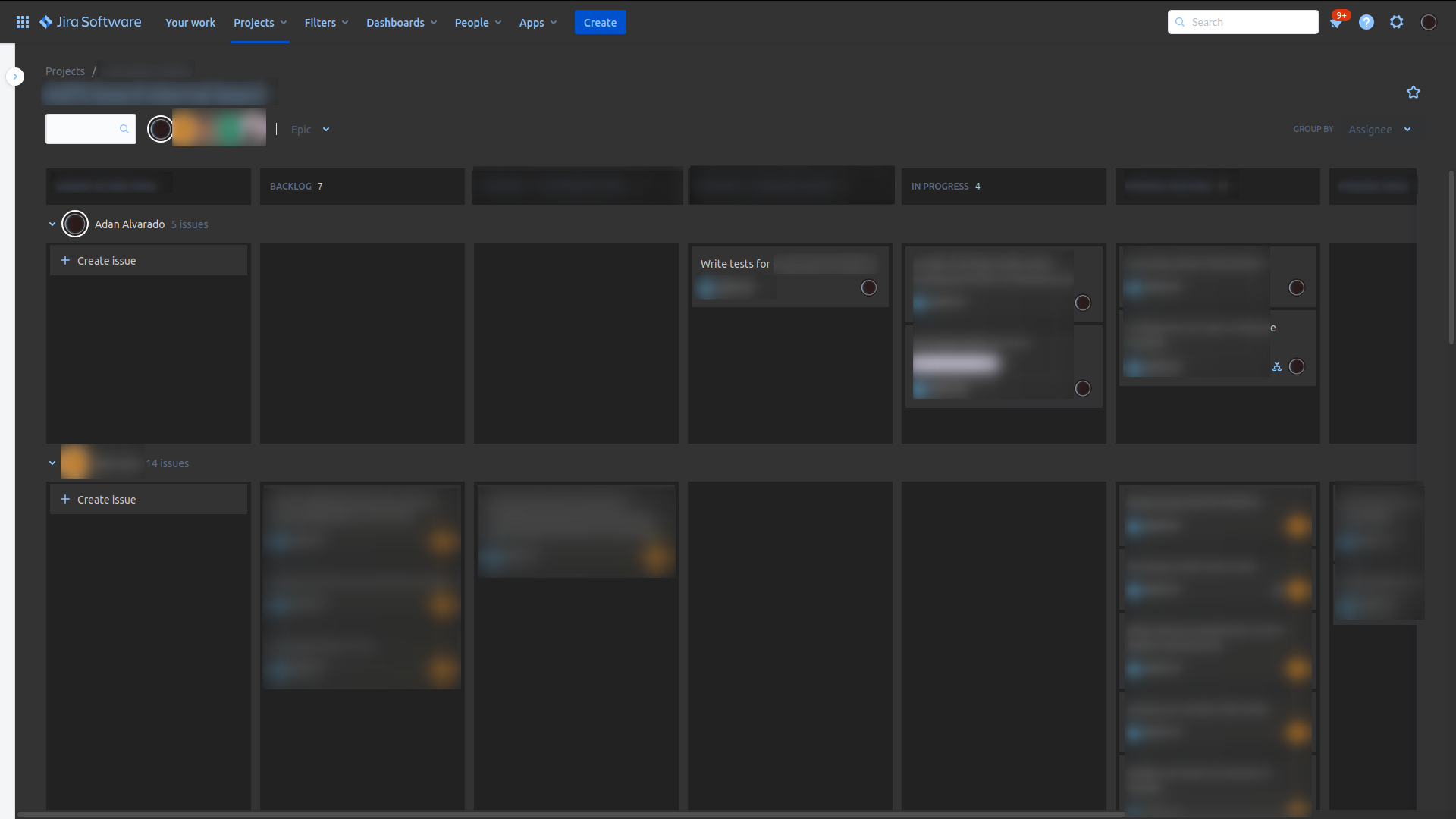Image resolution: width=1456 pixels, height=819 pixels.
Task: Open the notifications bell icon
Action: [x=1335, y=23]
